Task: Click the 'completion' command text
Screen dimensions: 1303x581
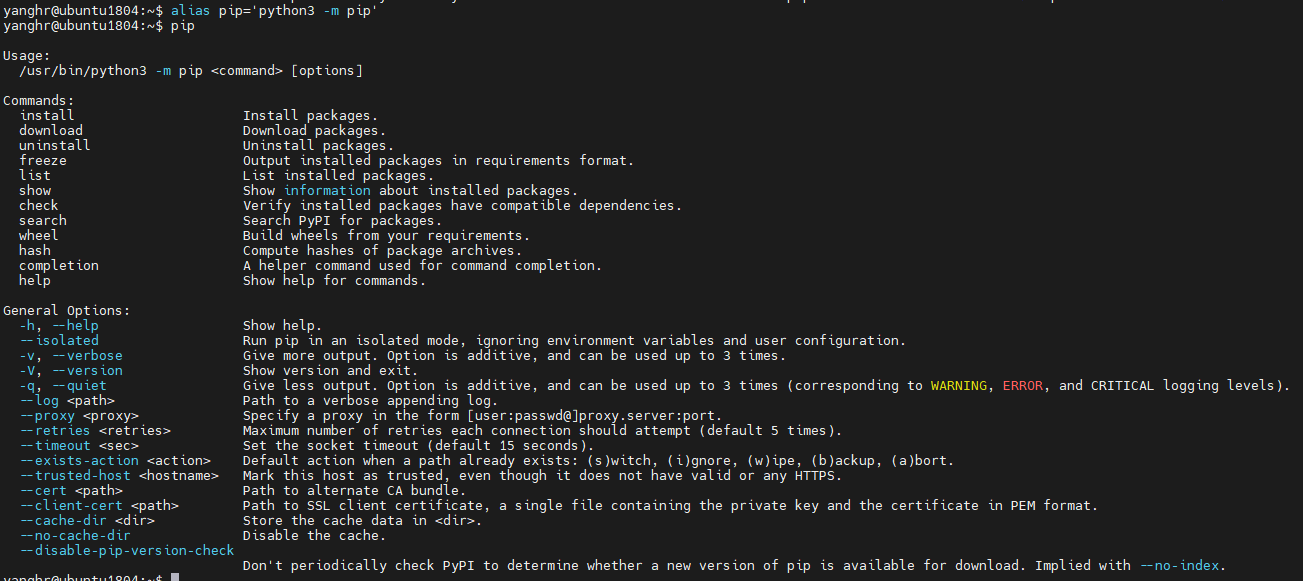Action: point(59,265)
